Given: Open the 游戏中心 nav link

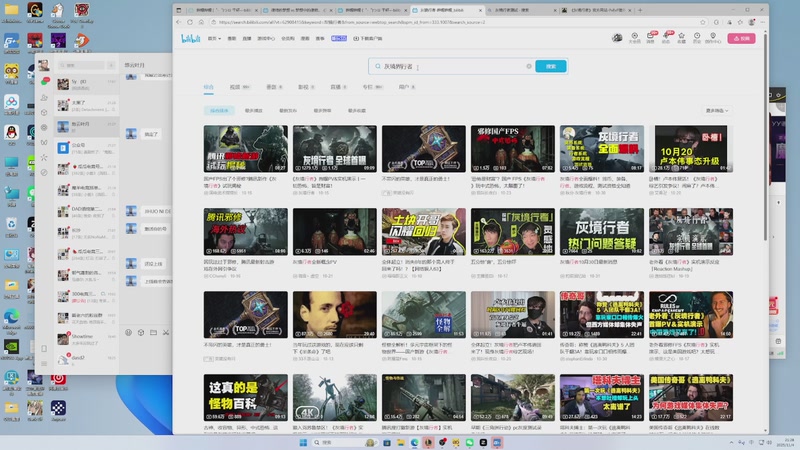Looking at the screenshot, I should [x=266, y=38].
